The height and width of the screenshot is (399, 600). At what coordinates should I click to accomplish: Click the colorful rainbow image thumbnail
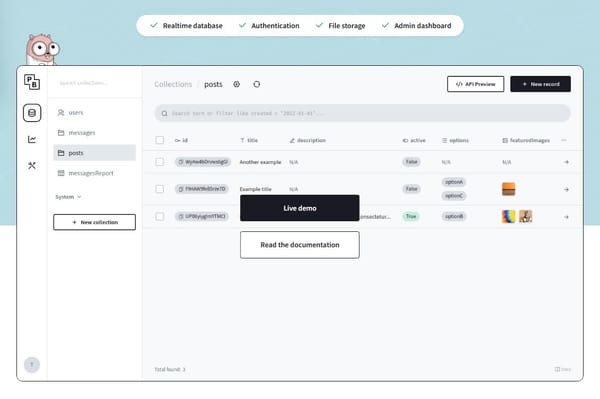(509, 217)
